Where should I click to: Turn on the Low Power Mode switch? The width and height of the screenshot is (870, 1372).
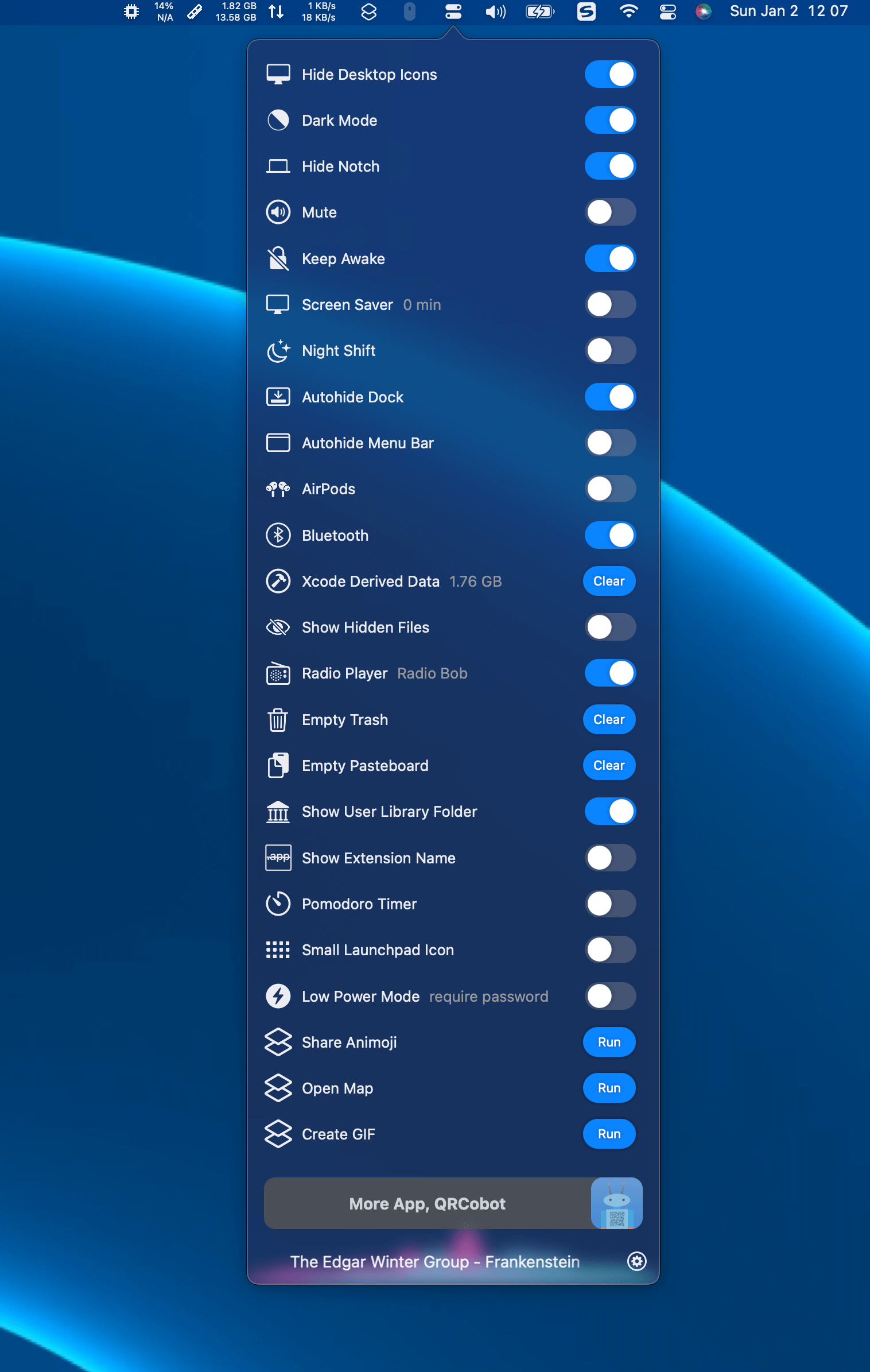point(611,996)
